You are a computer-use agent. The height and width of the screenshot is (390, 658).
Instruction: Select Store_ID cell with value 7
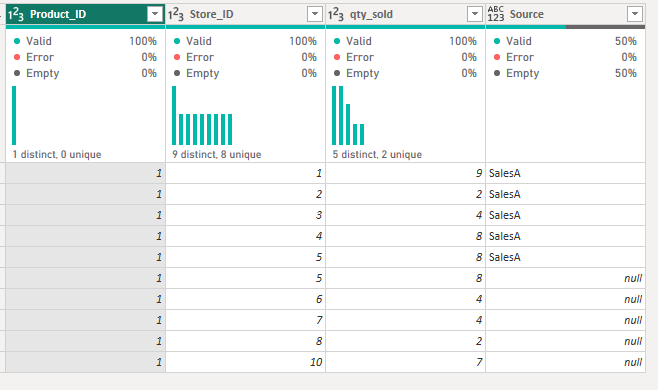(245, 320)
